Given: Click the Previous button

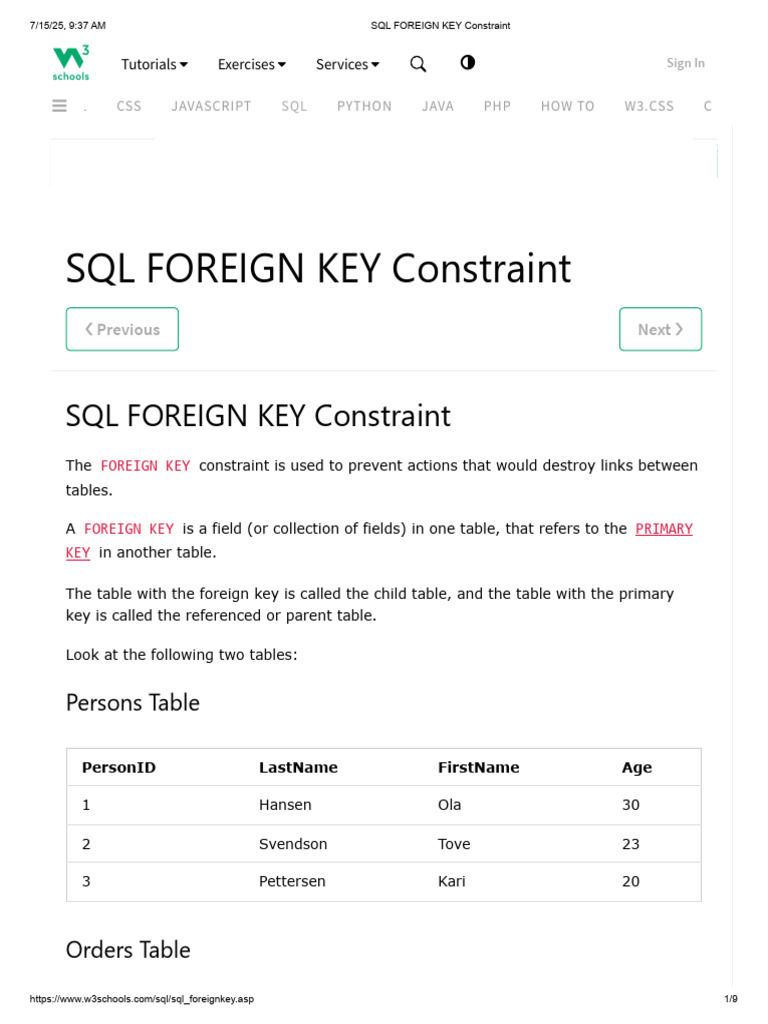Looking at the screenshot, I should (x=122, y=329).
